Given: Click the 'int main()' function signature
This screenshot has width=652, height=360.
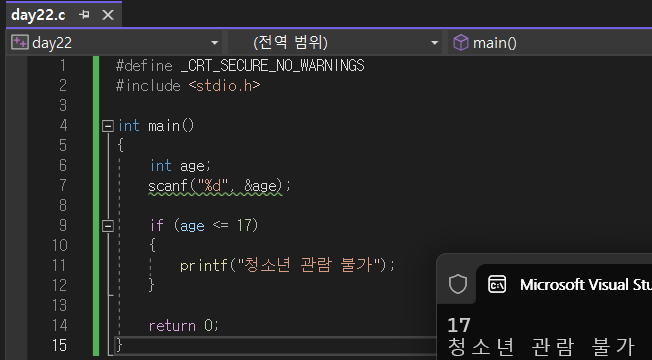Looking at the screenshot, I should click(156, 126).
